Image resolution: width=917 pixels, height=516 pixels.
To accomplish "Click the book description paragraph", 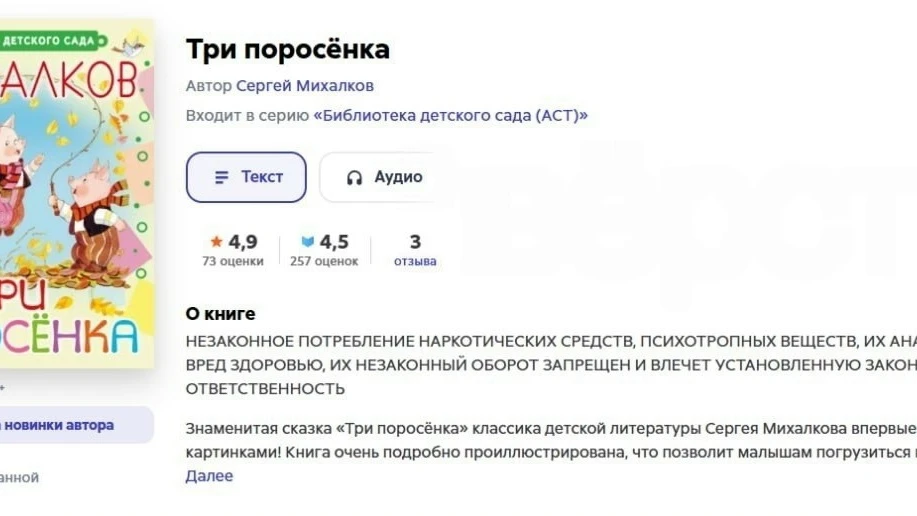I will pos(551,440).
